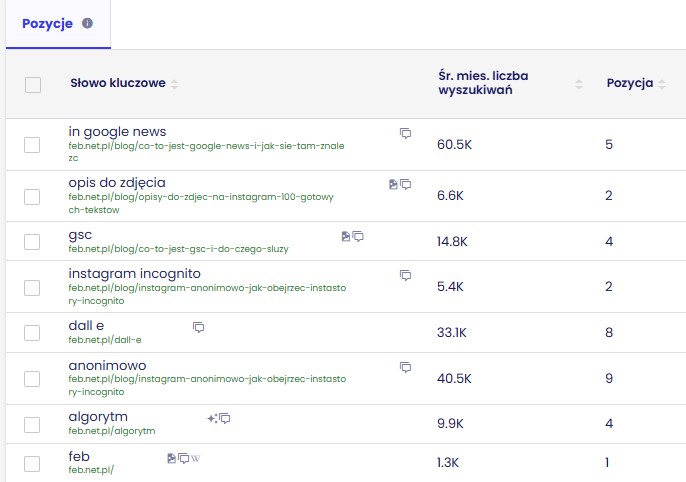Click the comment icon in the 'dall e' row
The width and height of the screenshot is (686, 482).
tap(198, 327)
